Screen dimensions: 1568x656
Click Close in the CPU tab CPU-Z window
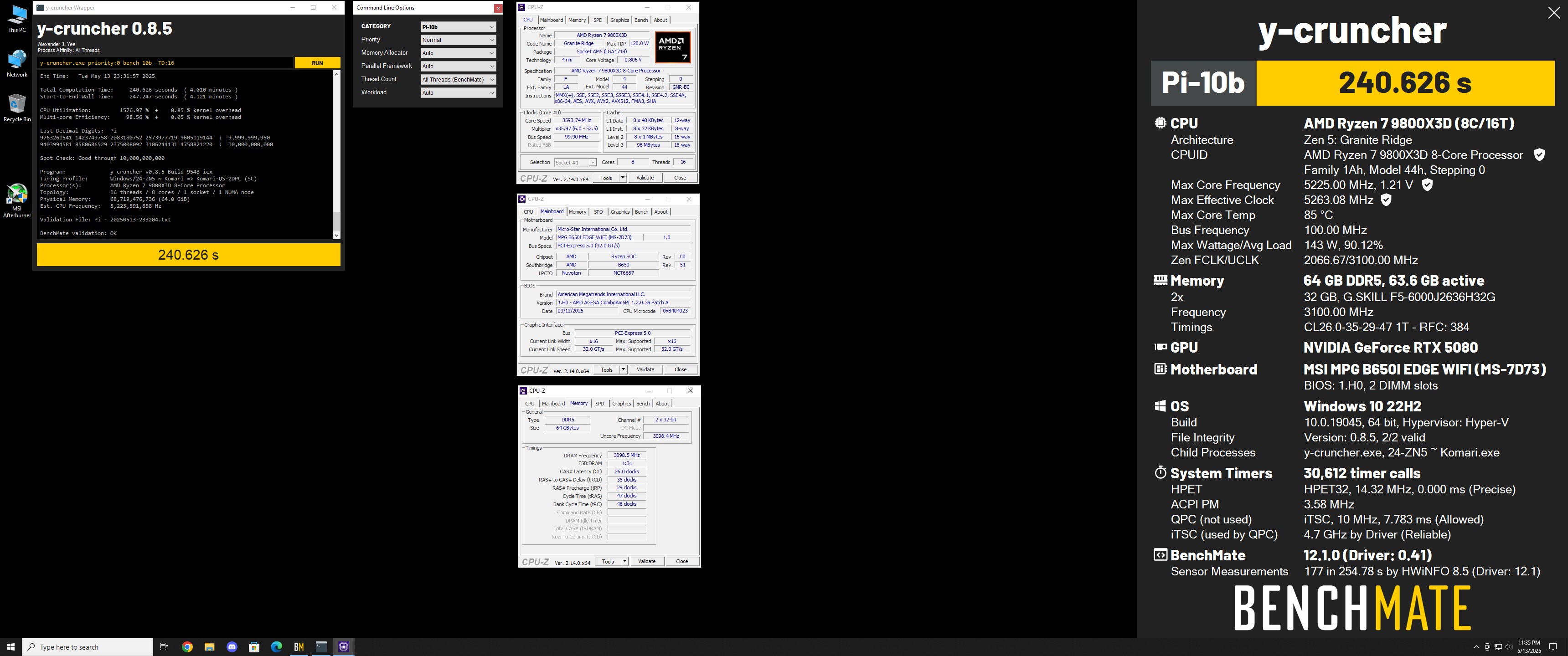click(680, 178)
